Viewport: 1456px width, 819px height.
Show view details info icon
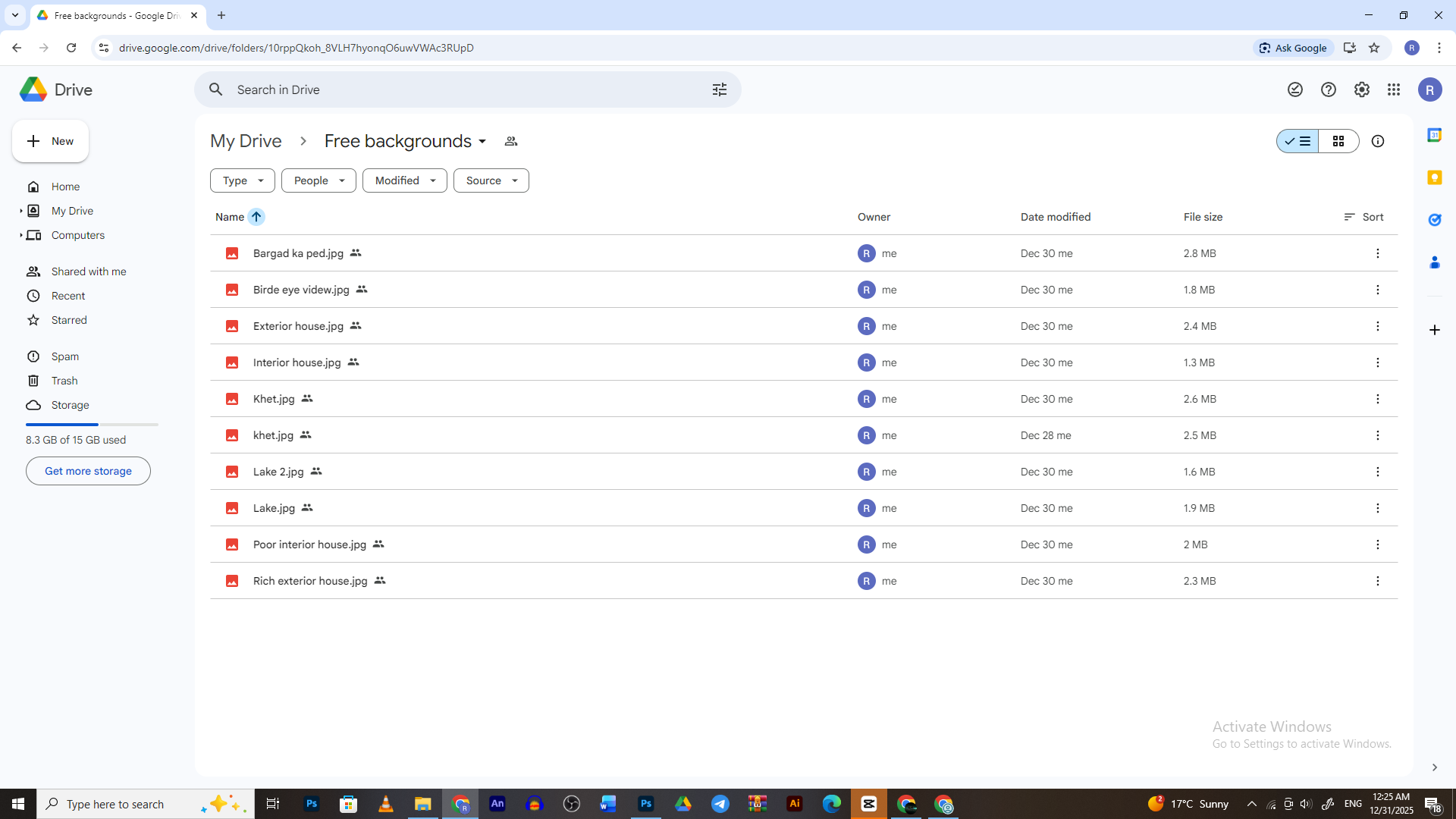point(1377,141)
